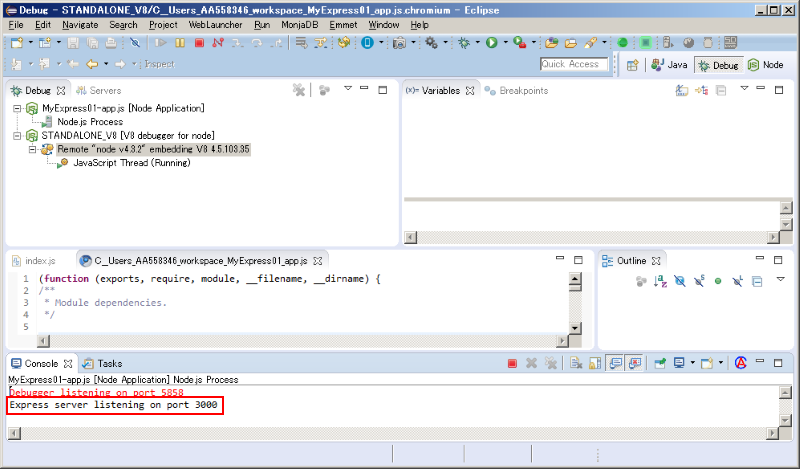Terminate the debug session with the red stop icon
Viewport: 800px width, 469px height.
pyautogui.click(x=199, y=43)
